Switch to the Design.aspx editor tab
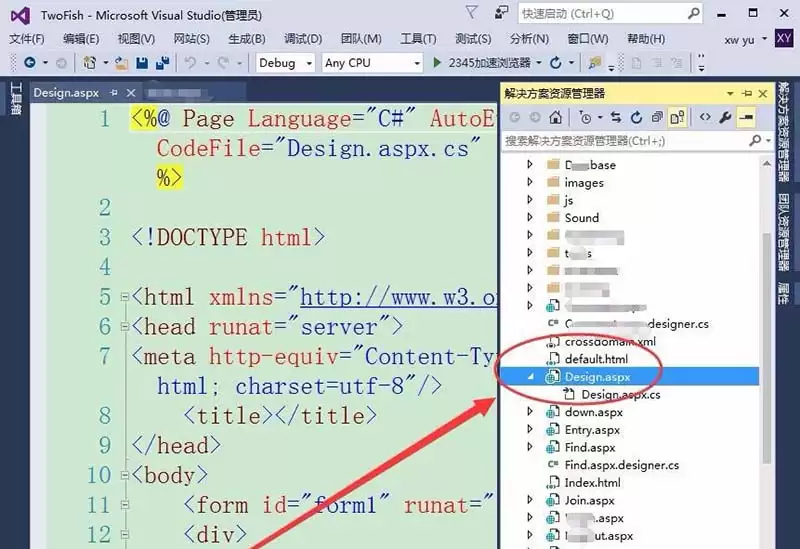This screenshot has height=549, width=800. (66, 92)
